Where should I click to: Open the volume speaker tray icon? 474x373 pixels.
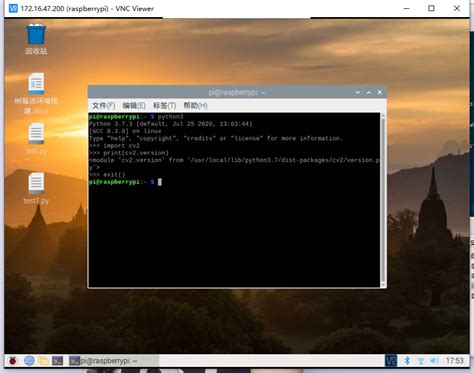click(434, 360)
